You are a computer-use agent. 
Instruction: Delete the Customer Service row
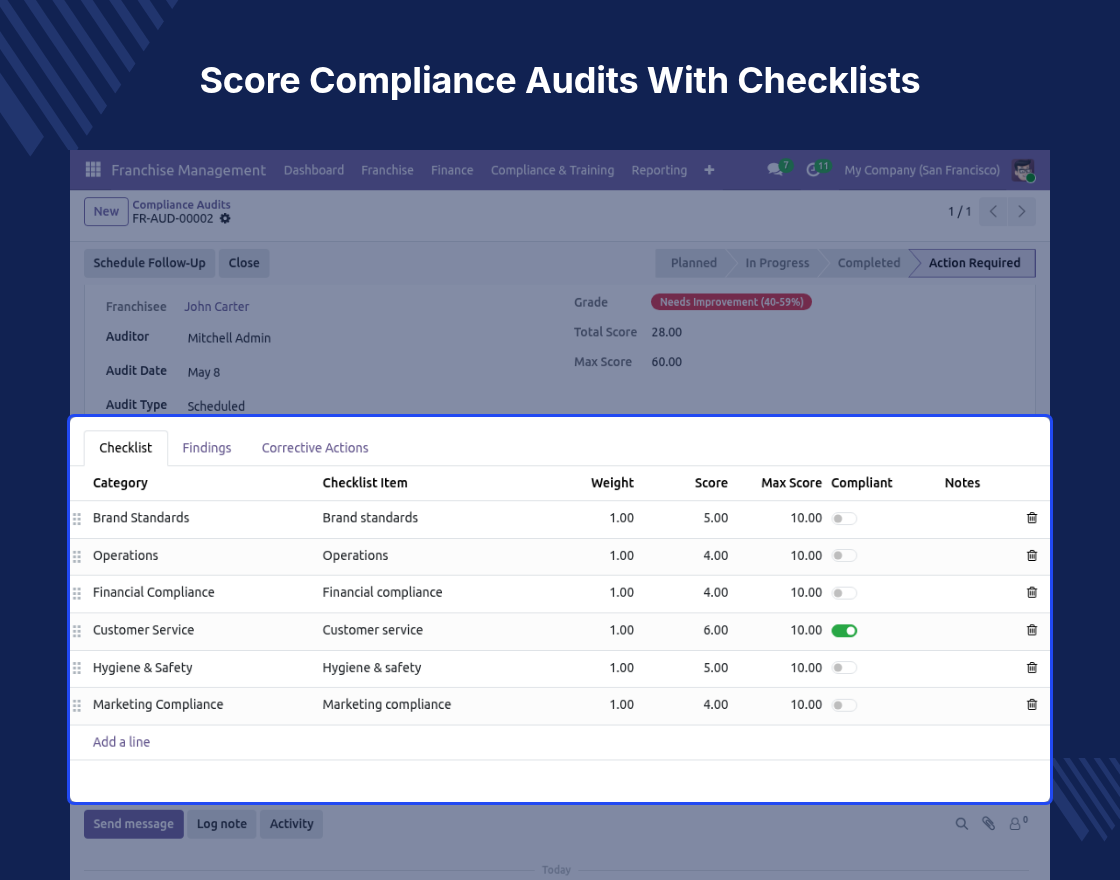1031,630
